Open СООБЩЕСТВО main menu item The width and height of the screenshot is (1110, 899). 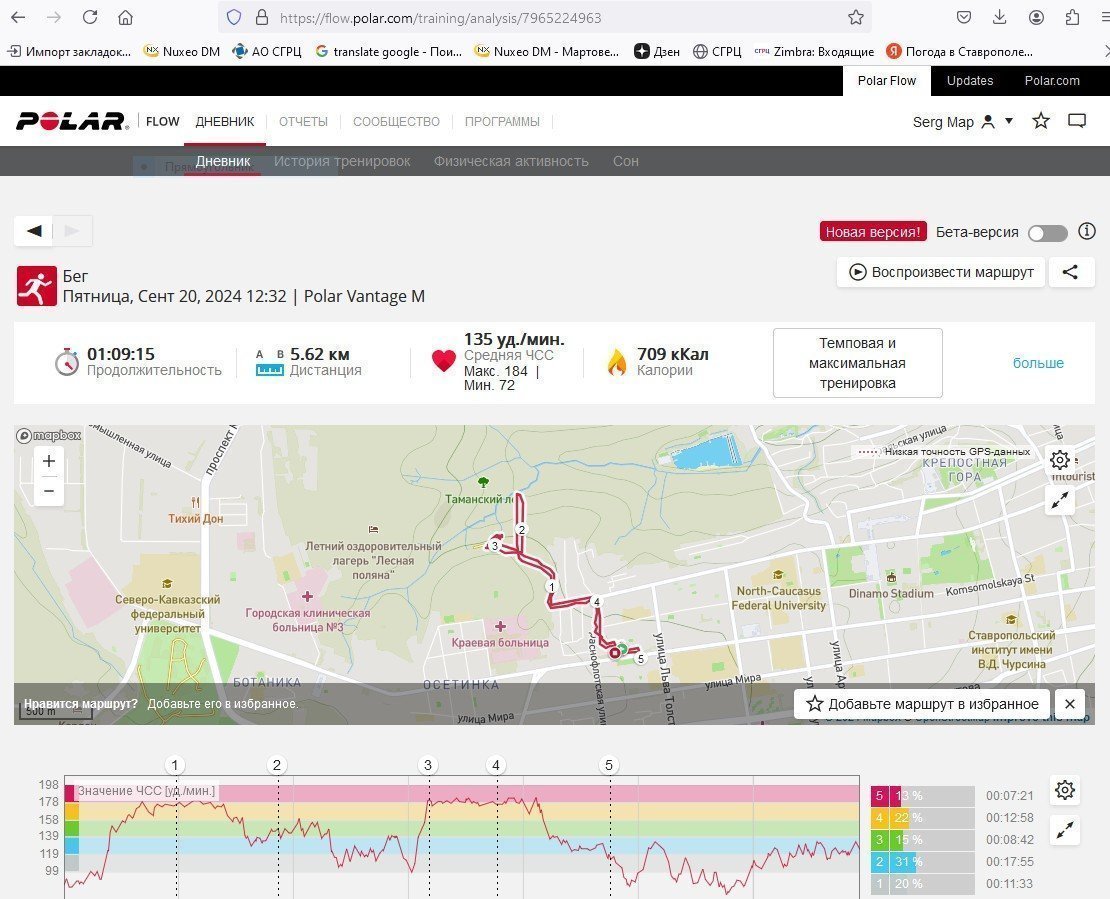tap(396, 122)
